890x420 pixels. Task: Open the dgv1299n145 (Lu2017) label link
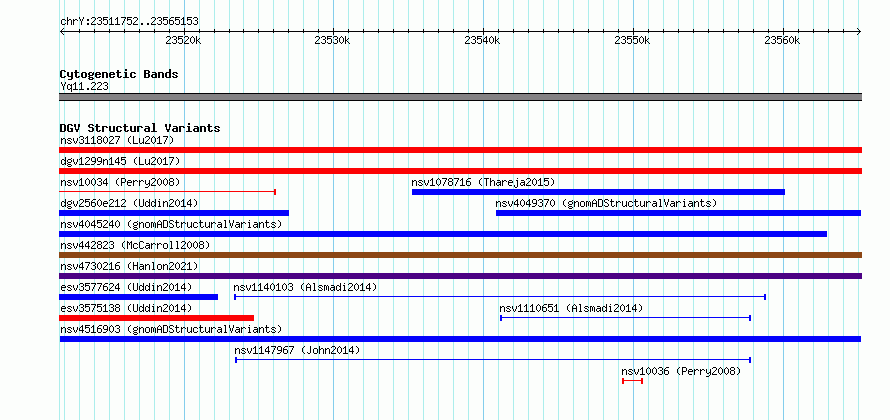tap(120, 161)
